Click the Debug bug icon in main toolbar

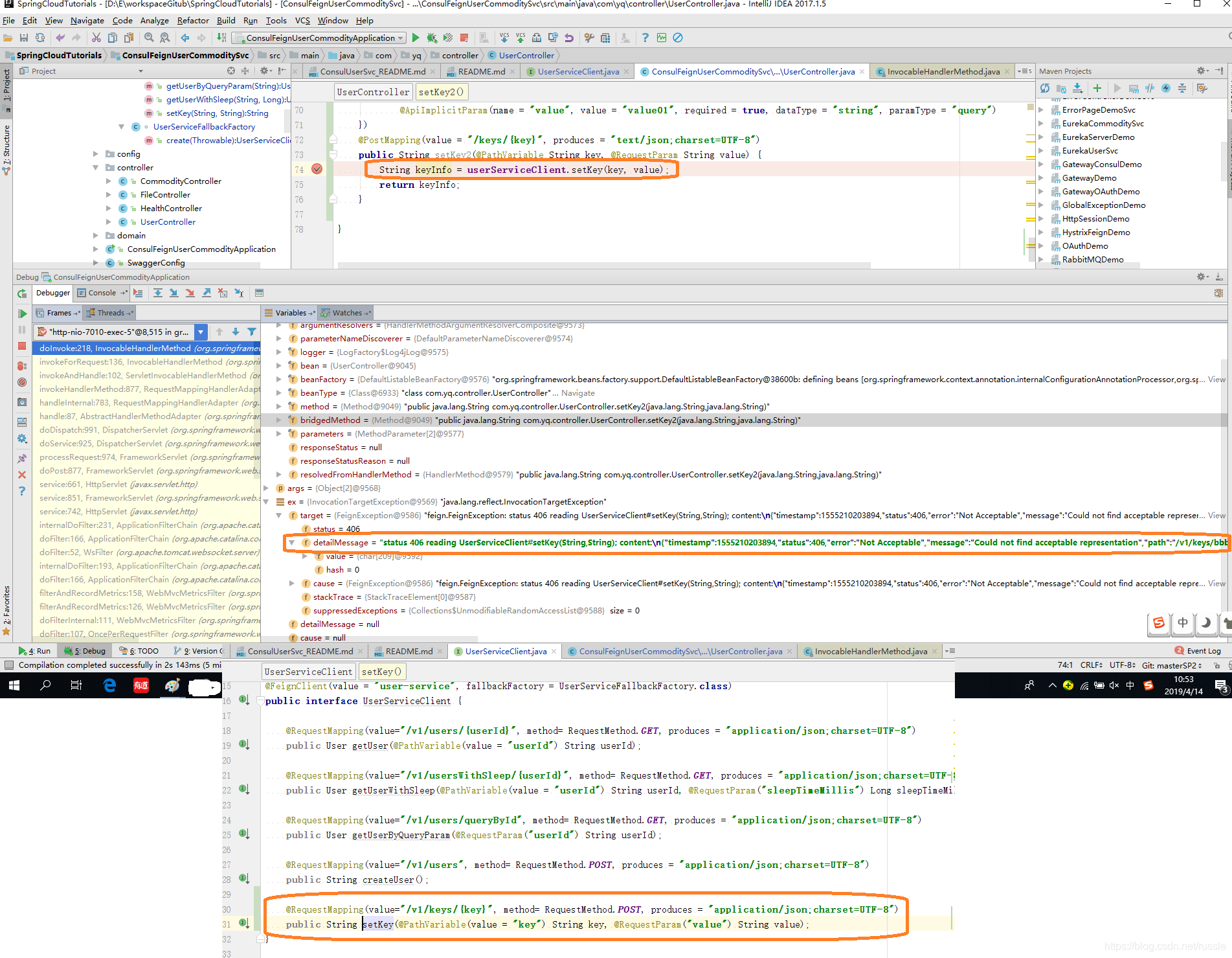432,38
